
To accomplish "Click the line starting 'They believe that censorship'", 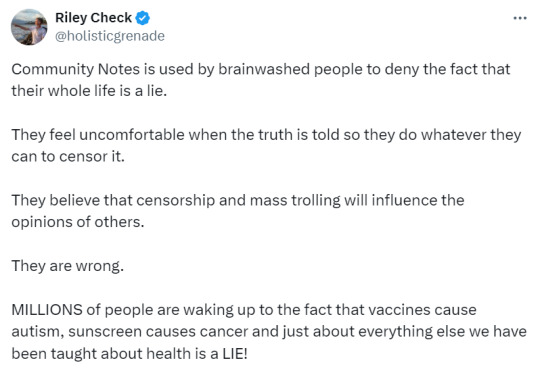I will point(238,201).
